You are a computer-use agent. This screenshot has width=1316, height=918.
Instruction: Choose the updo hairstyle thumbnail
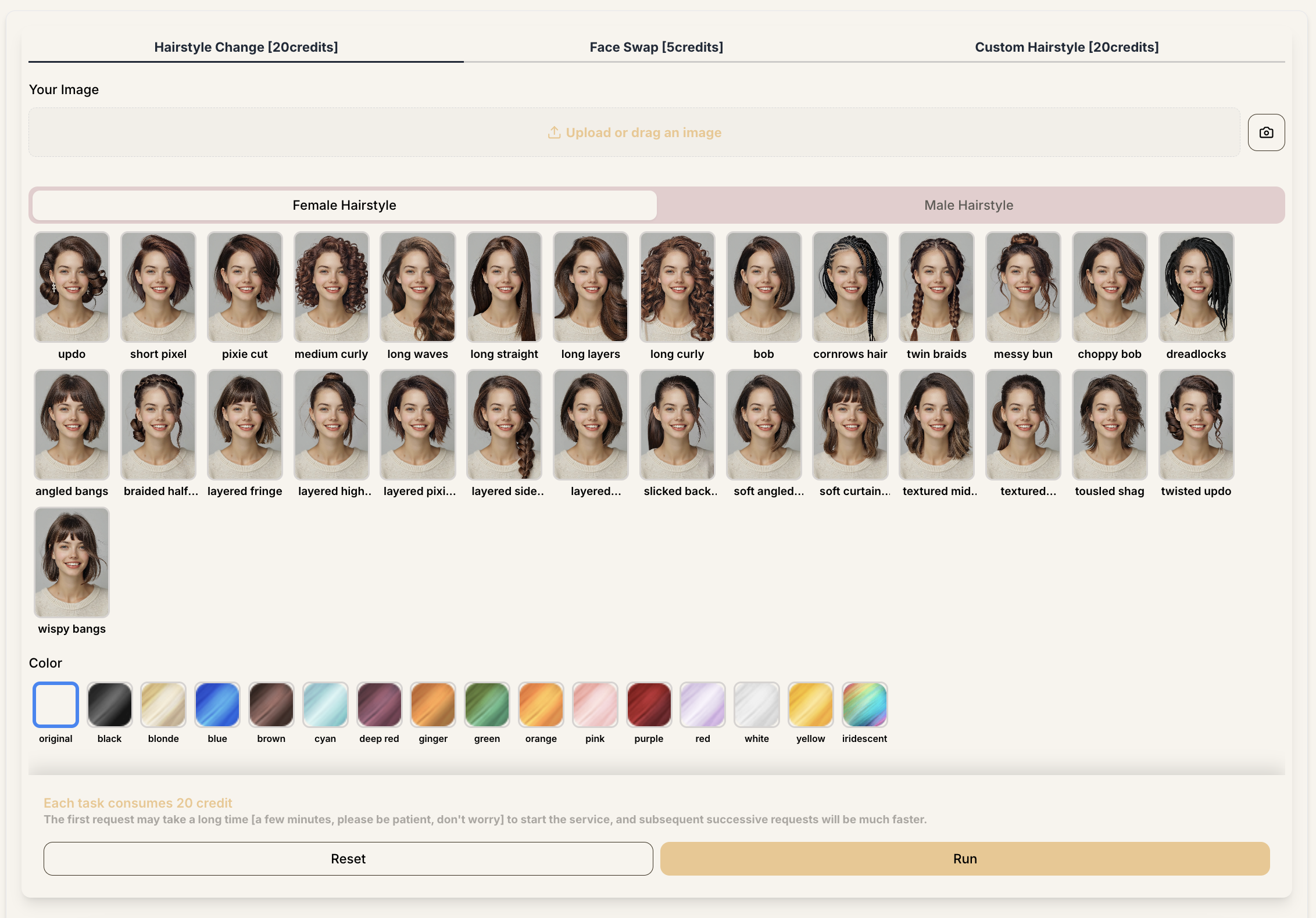point(71,287)
